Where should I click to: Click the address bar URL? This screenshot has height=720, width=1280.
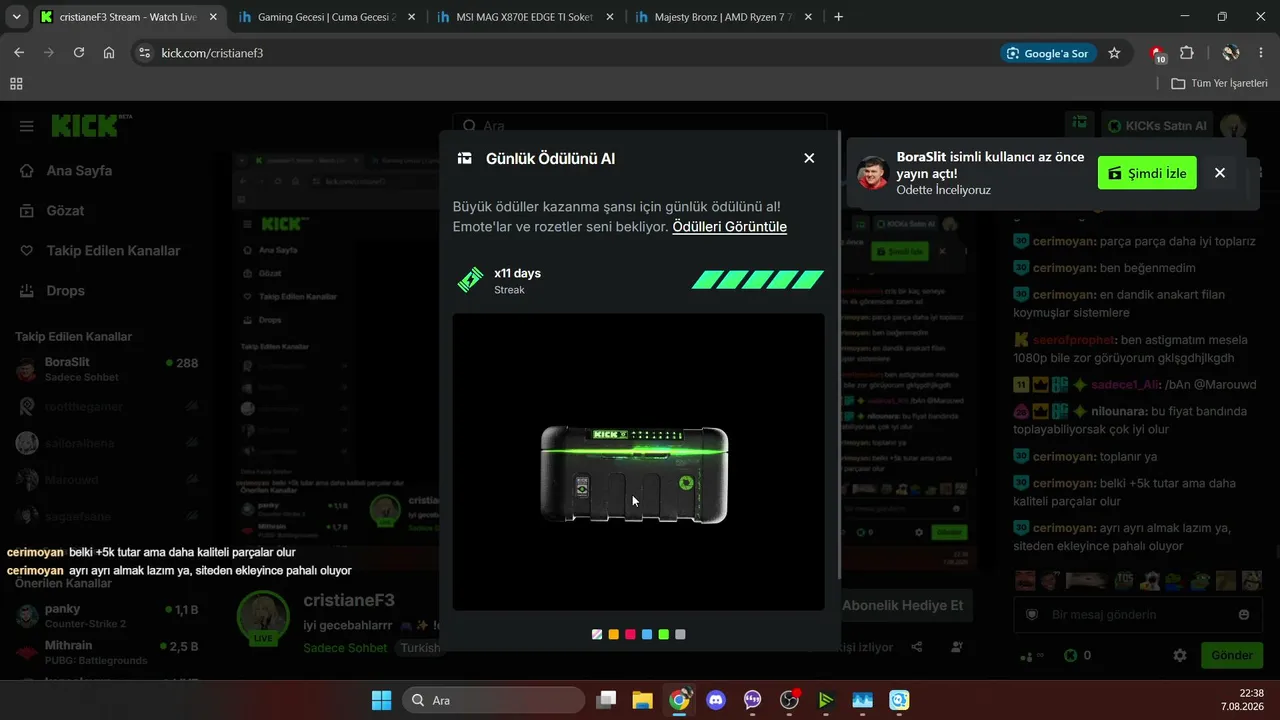(x=212, y=53)
